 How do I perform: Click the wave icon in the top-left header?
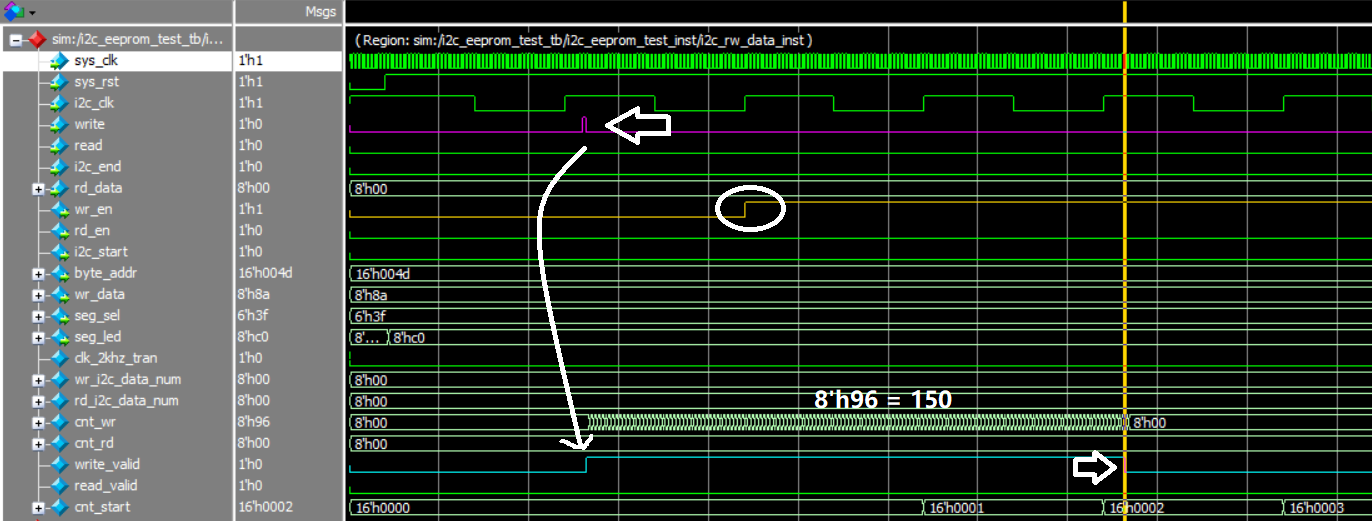click(x=13, y=11)
